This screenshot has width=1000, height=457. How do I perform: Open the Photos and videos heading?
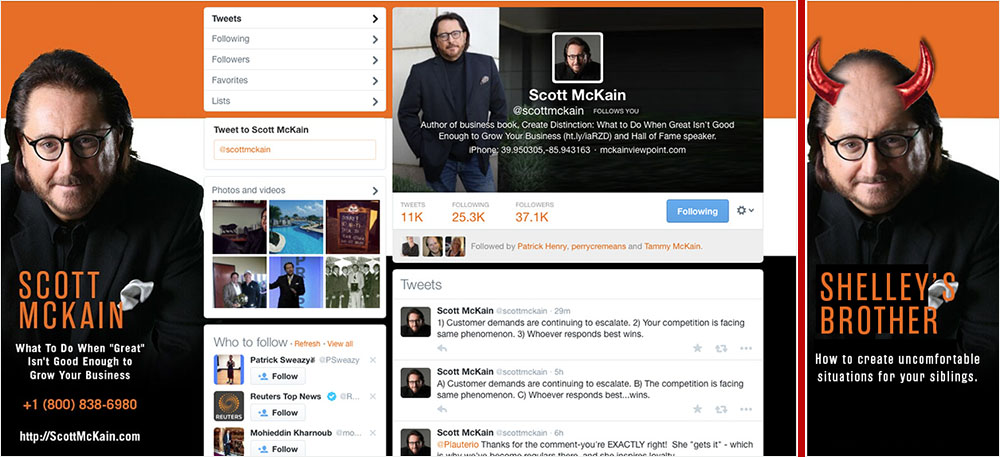coord(249,190)
